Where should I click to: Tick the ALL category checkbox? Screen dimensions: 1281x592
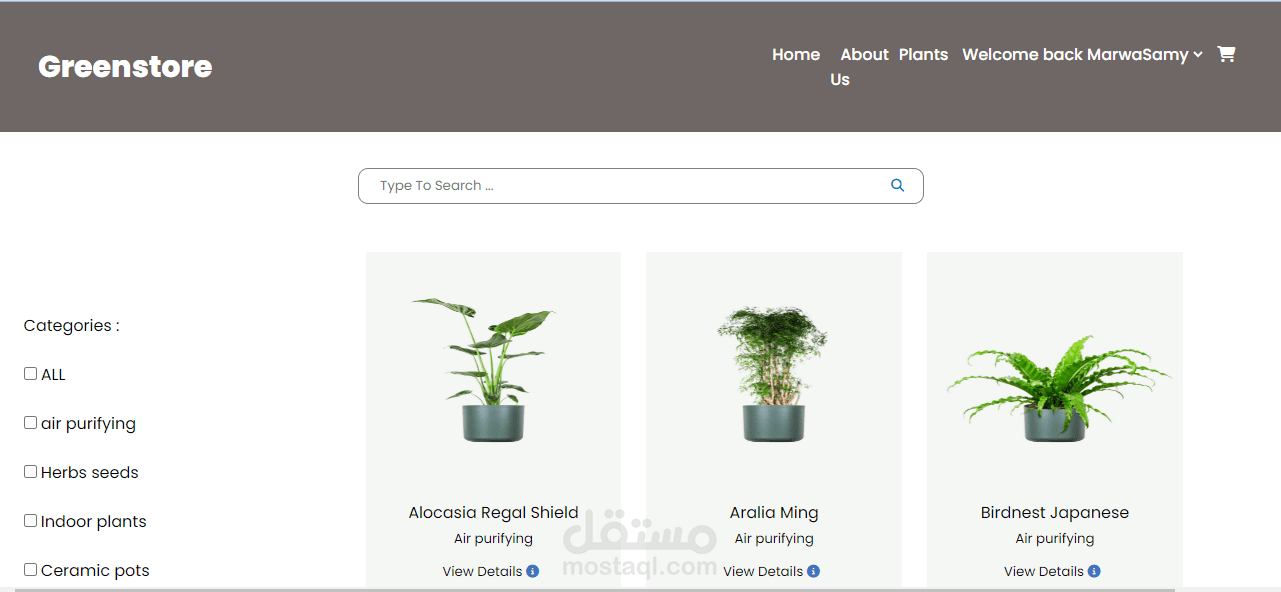pos(30,373)
